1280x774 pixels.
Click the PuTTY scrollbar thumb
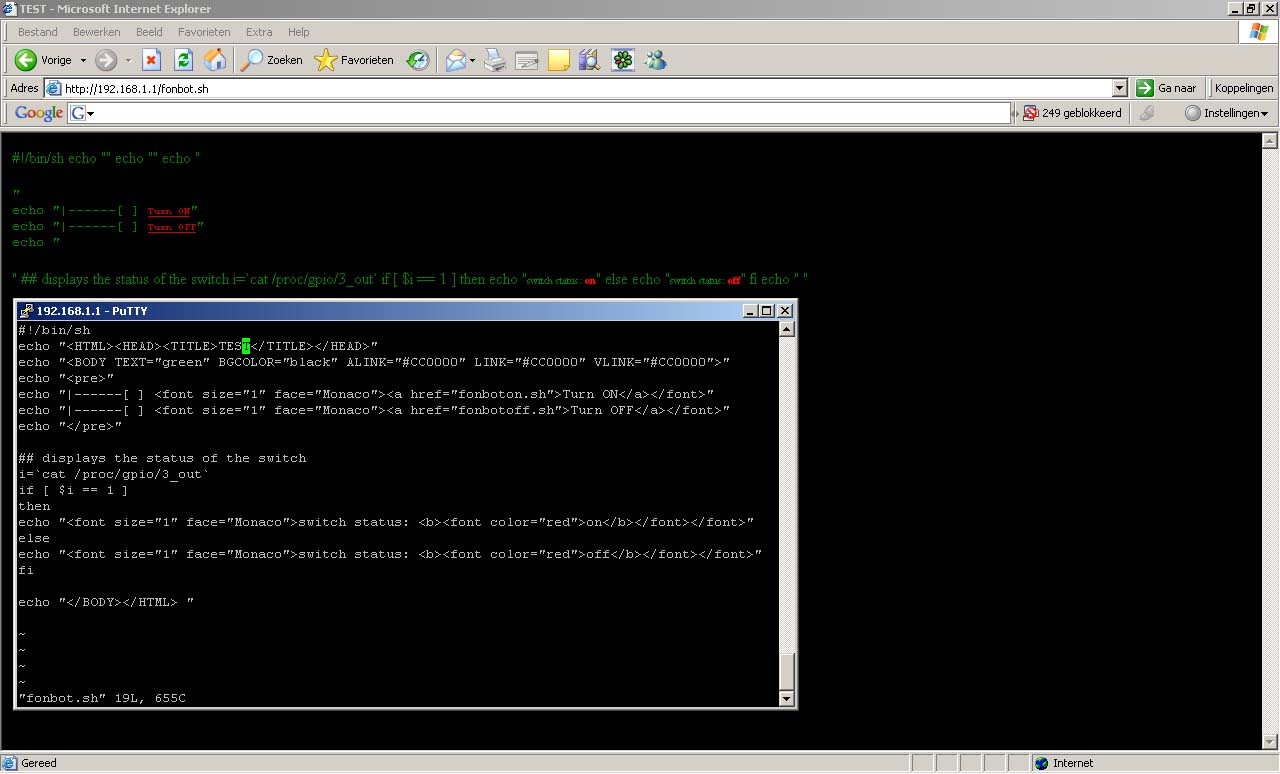click(786, 670)
